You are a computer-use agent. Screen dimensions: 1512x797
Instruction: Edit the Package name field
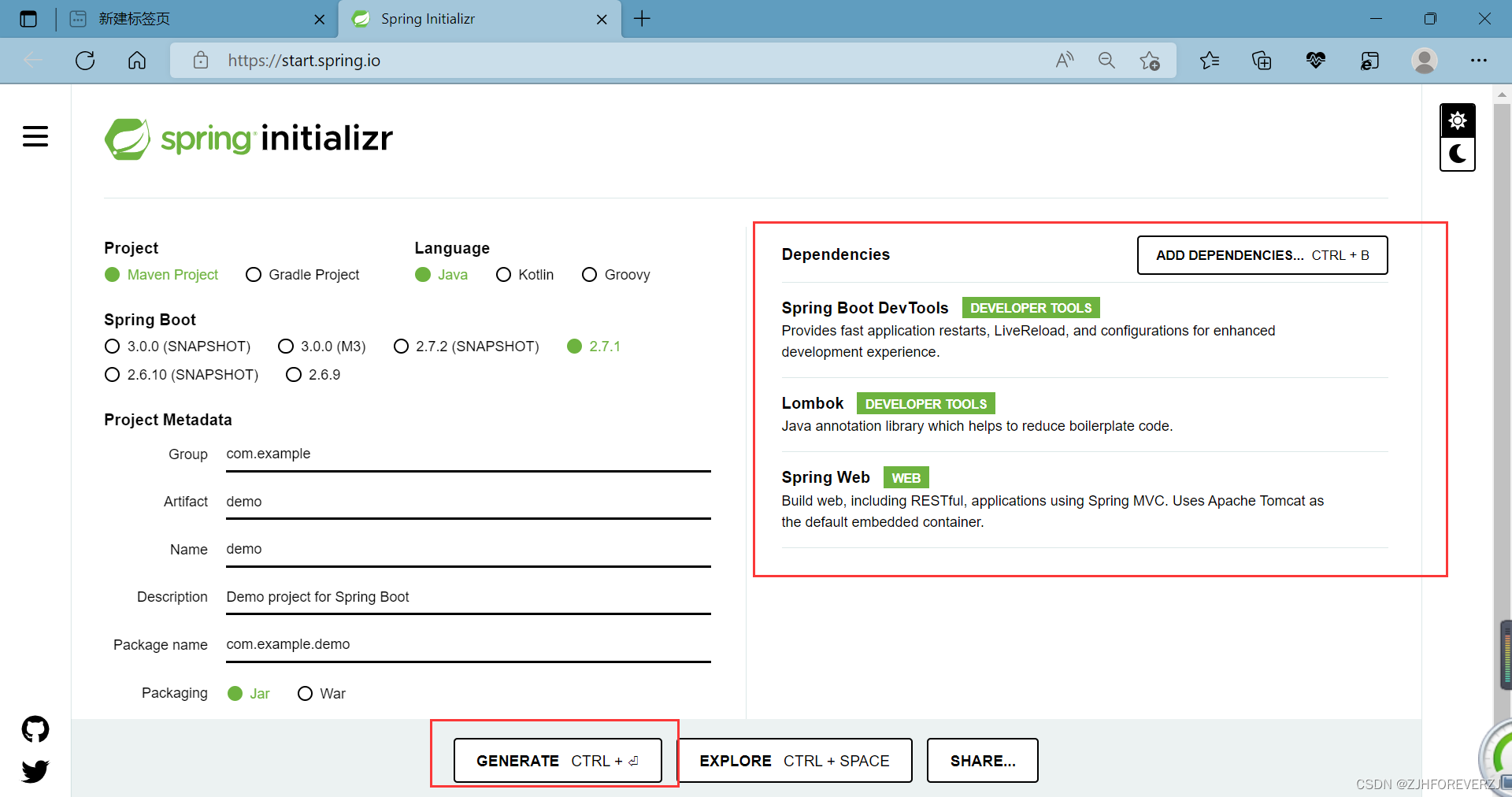click(x=469, y=645)
